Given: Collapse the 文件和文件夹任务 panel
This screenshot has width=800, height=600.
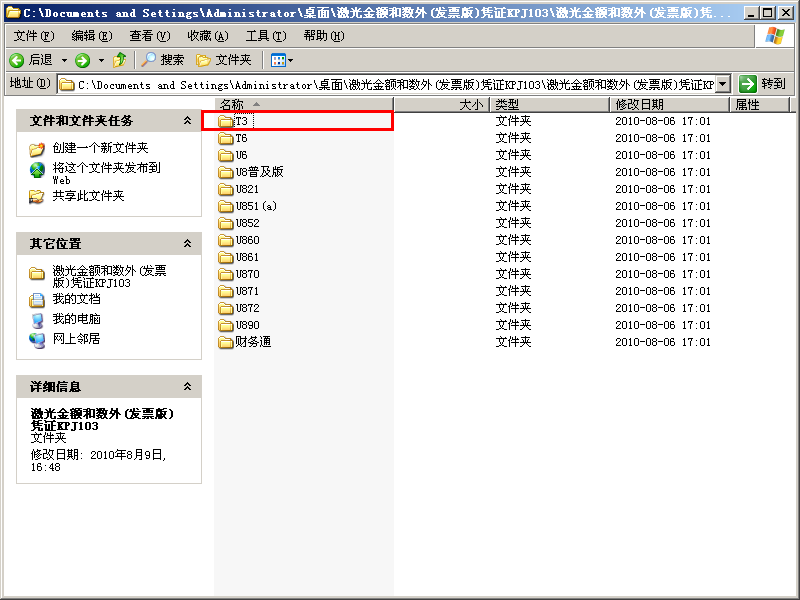Looking at the screenshot, I should [187, 120].
